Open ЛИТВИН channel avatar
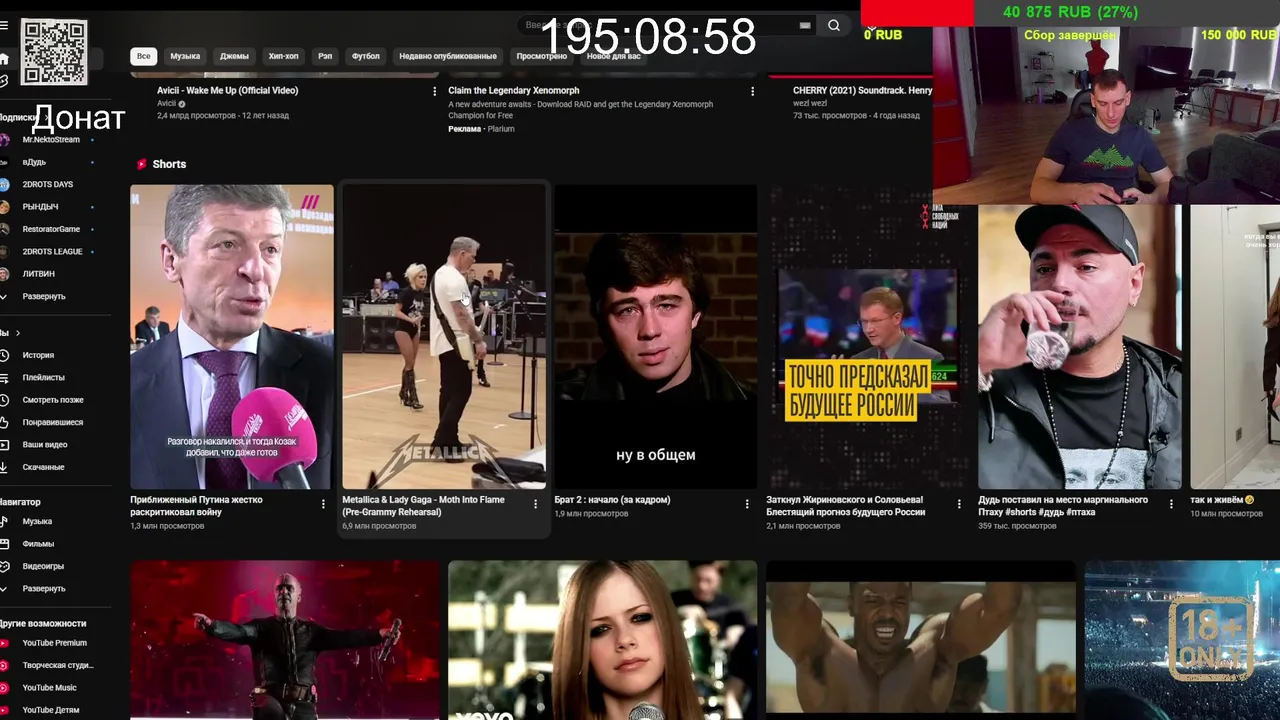 point(5,274)
